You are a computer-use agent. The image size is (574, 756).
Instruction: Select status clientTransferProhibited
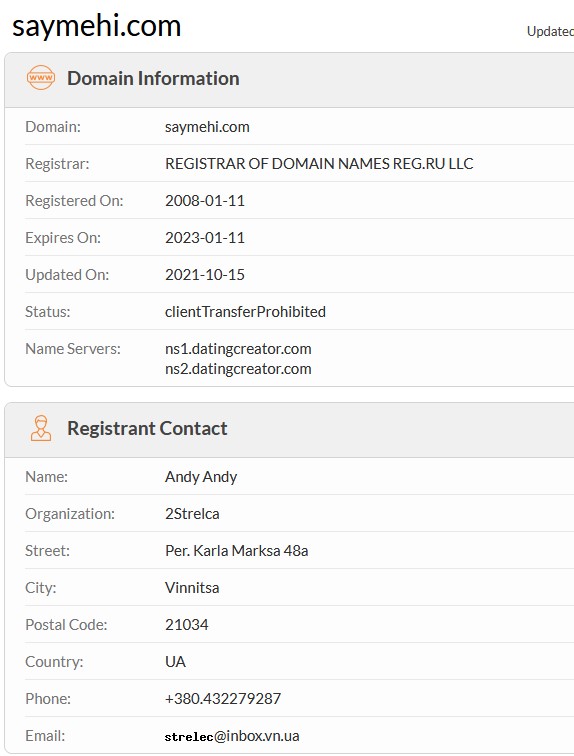(245, 312)
